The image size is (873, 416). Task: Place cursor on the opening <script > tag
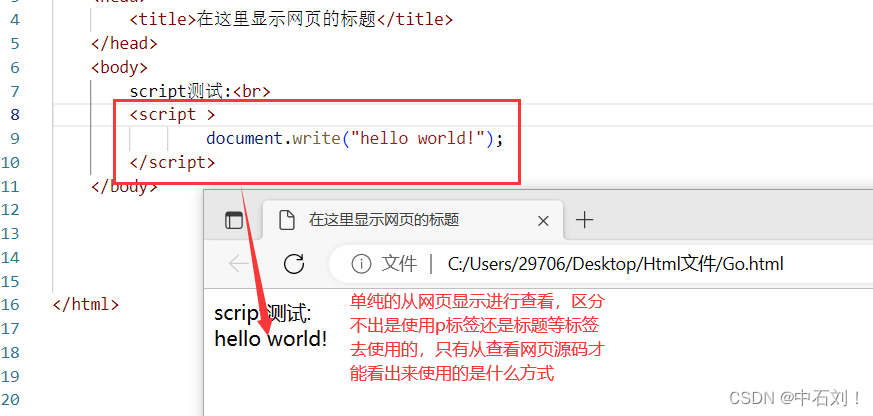pyautogui.click(x=172, y=114)
